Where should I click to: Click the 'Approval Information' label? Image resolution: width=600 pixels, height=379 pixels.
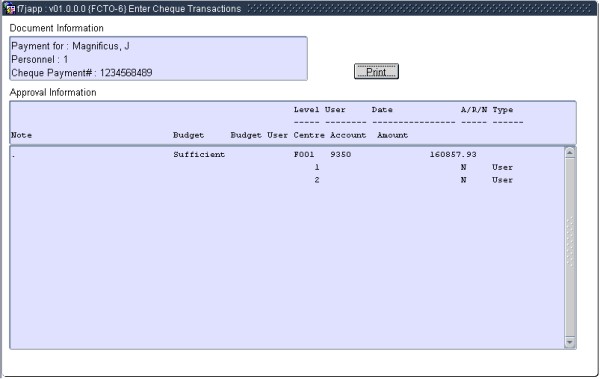53,93
